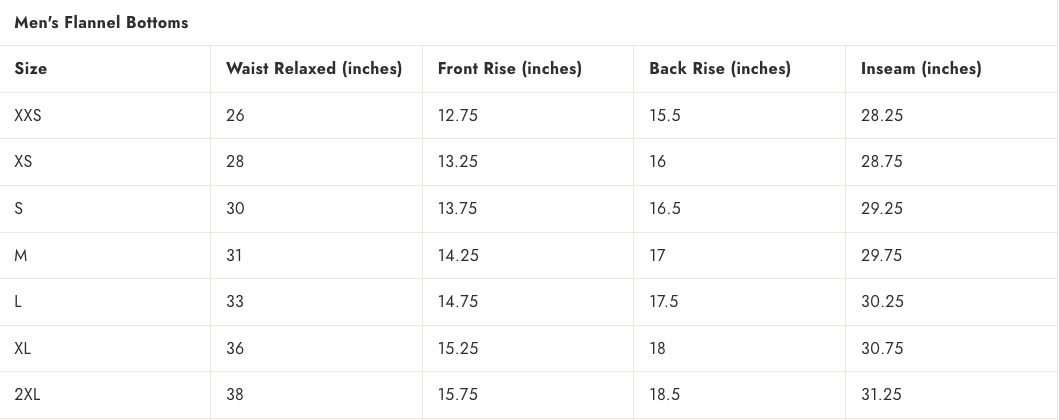Select waist value 38 for 2XL
Viewport: 1059px width, 420px height.
coord(235,394)
